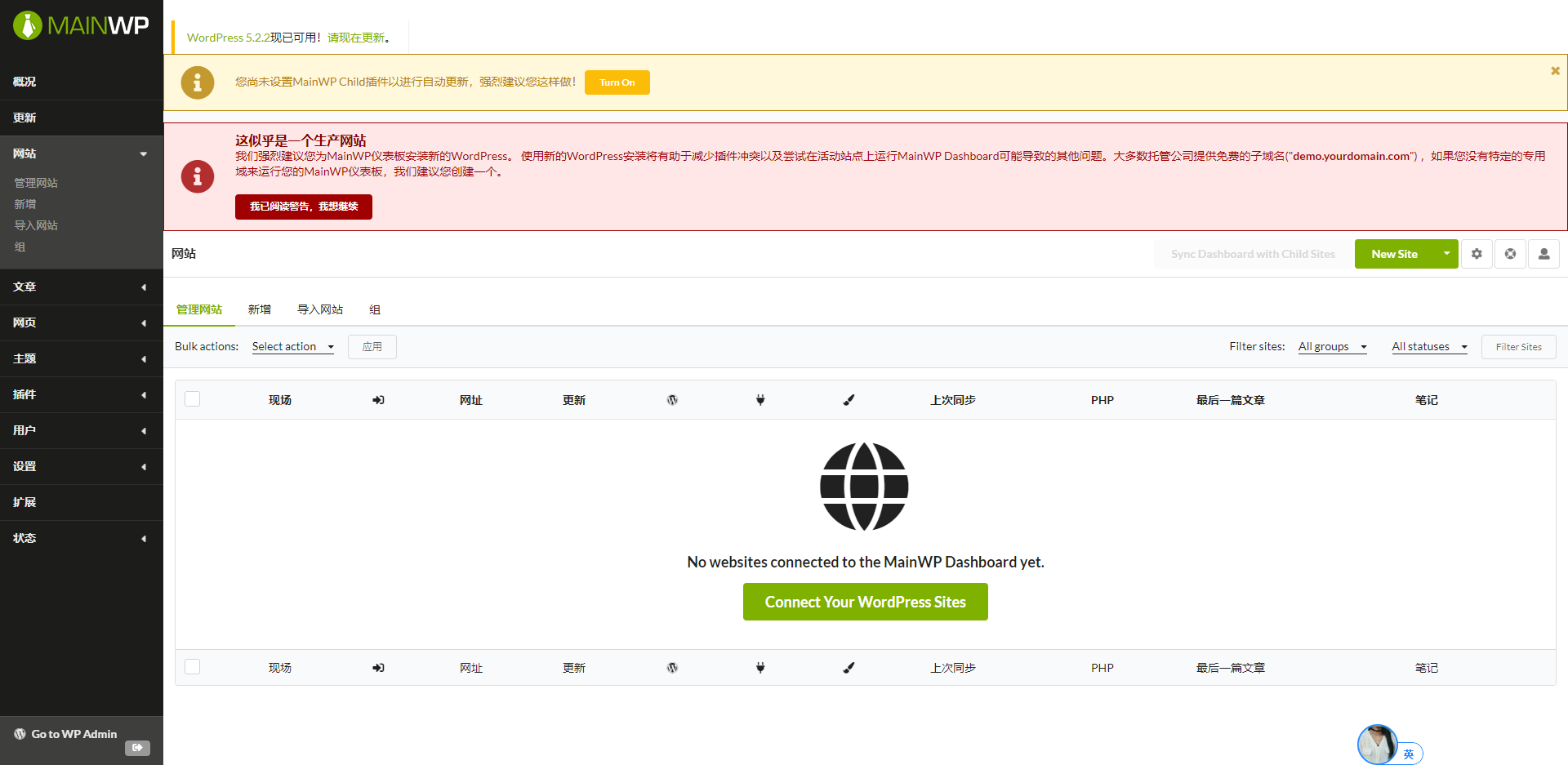Click the MainWP logo
Screen dimensions: 1568x765
81,25
